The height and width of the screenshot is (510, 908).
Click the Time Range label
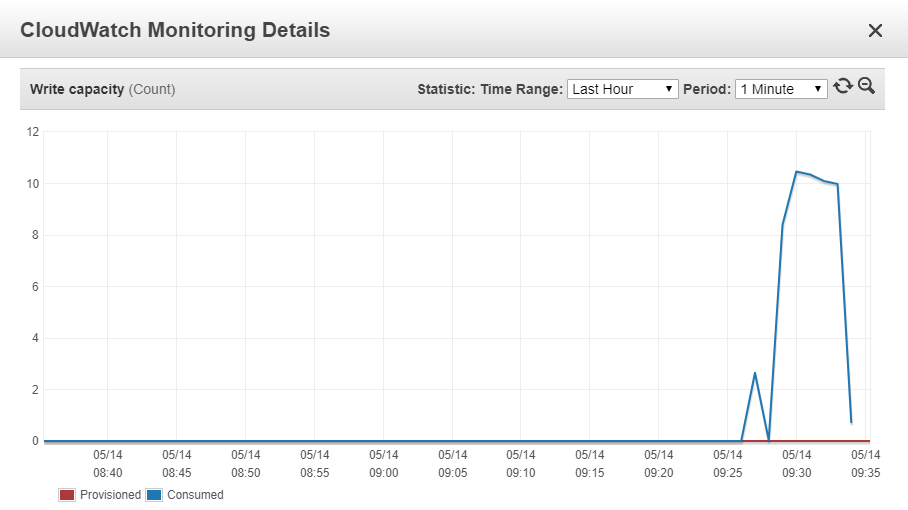coord(522,89)
